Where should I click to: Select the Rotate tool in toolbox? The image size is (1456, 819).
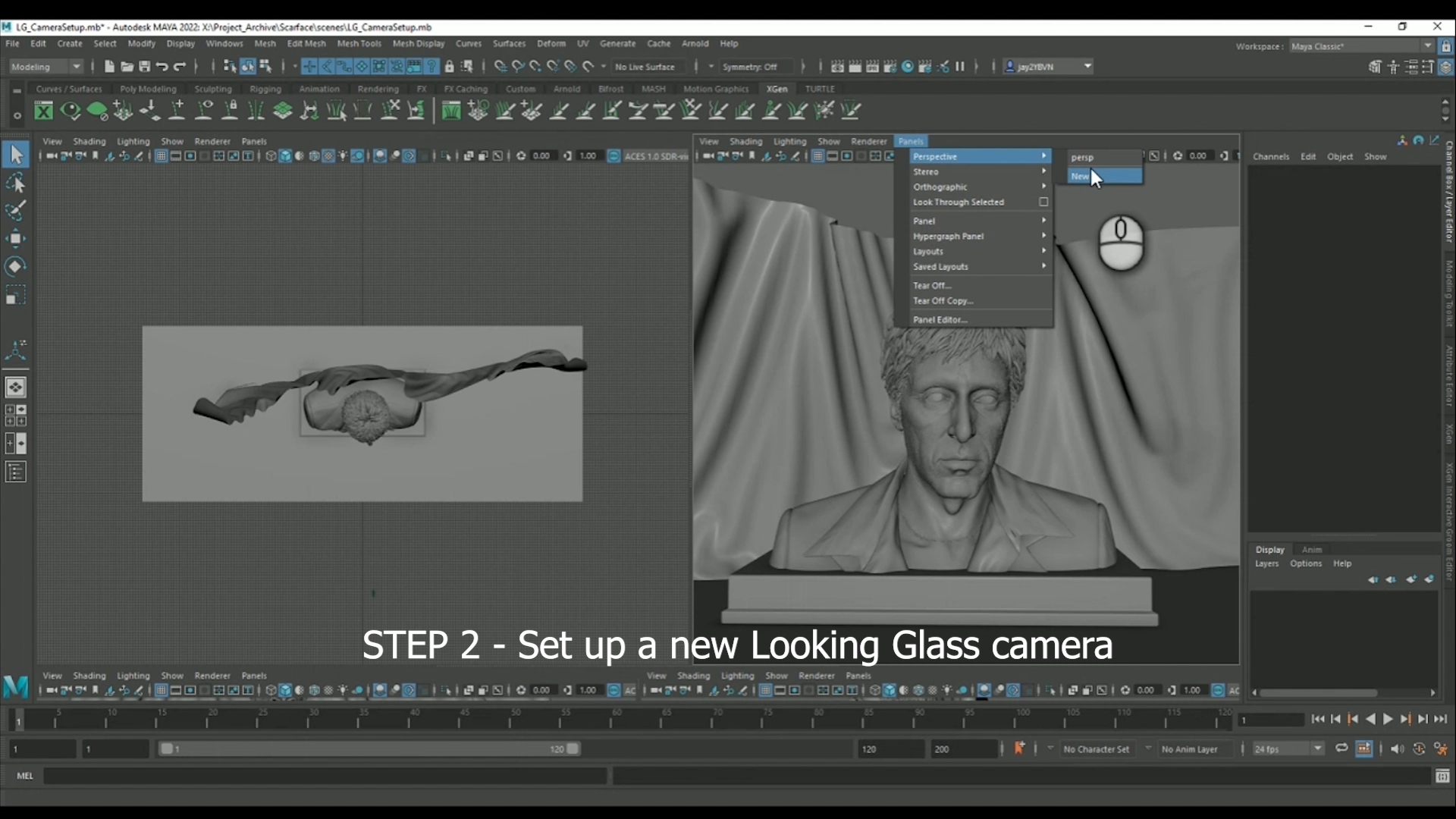pos(15,266)
